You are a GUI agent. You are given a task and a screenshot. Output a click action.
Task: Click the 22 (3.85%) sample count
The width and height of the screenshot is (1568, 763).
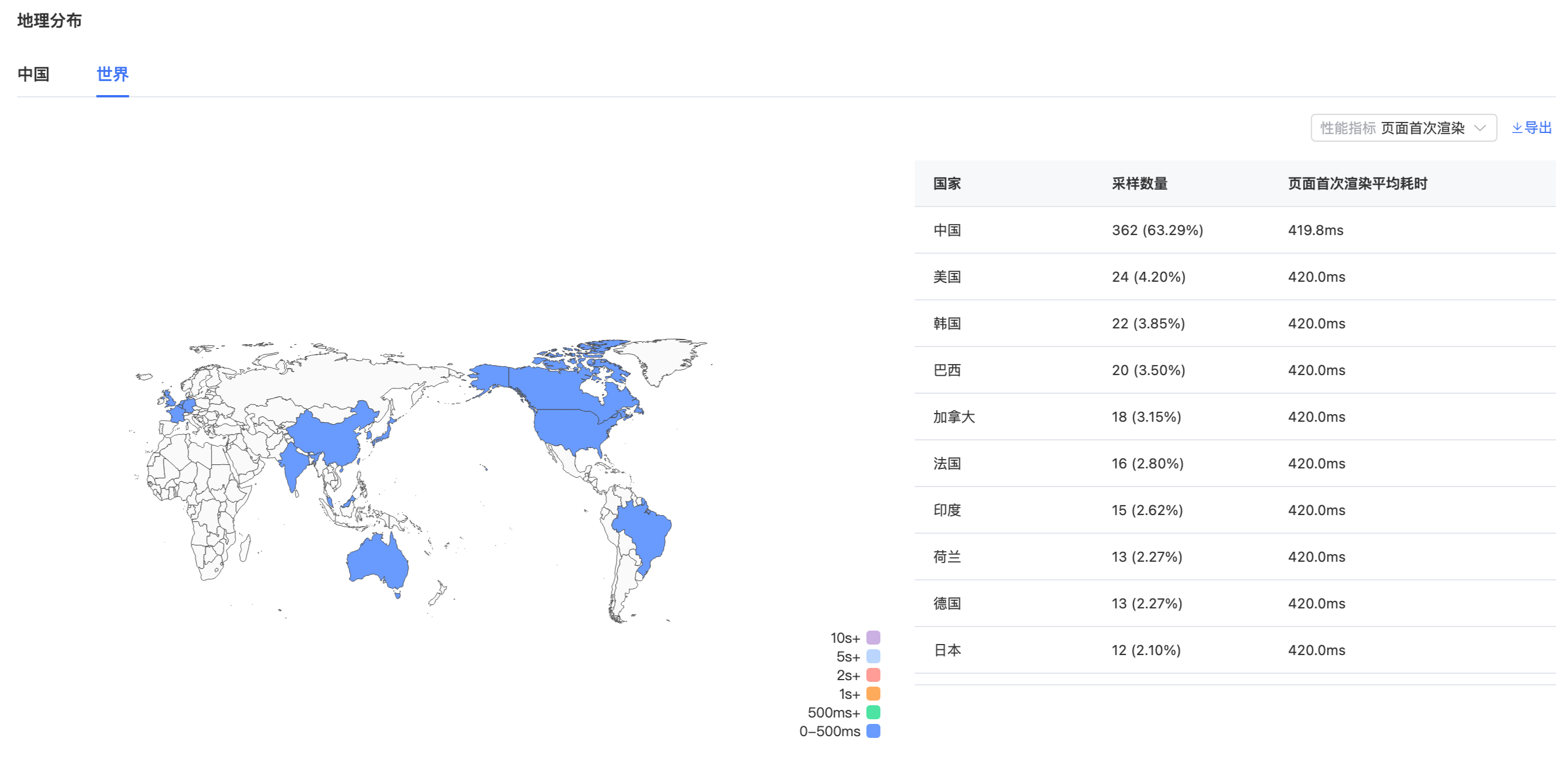(x=1148, y=324)
